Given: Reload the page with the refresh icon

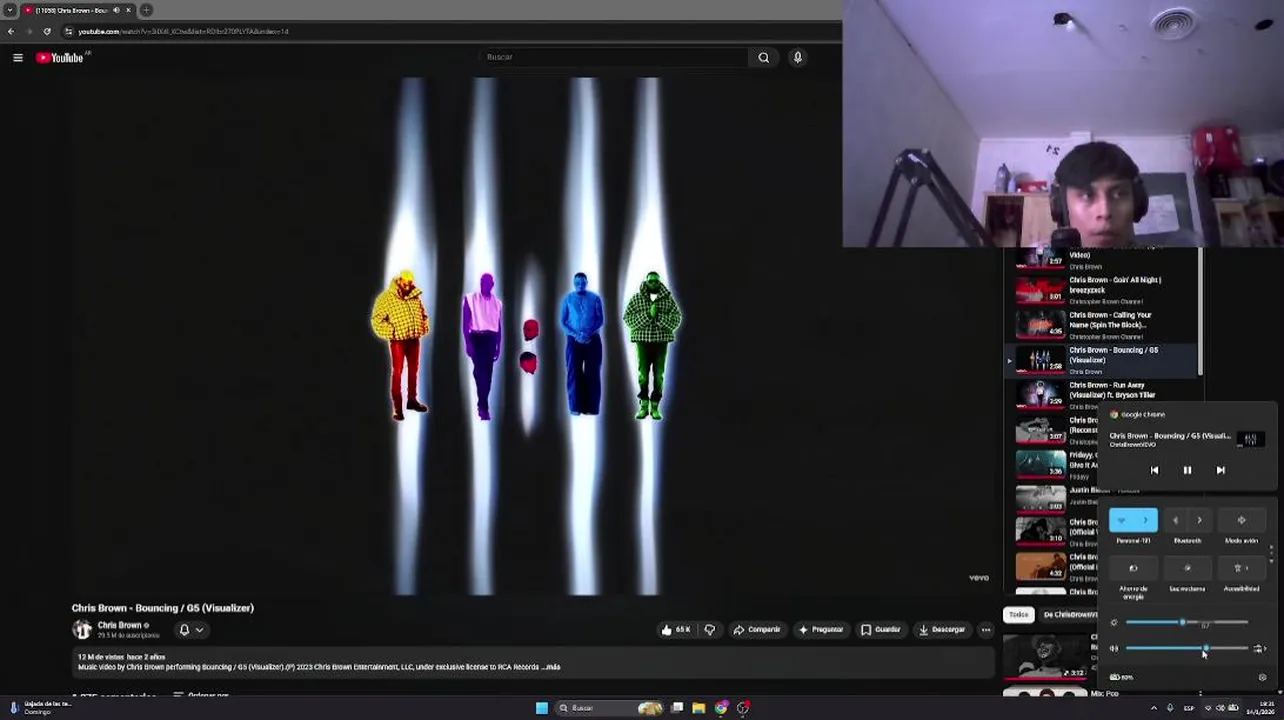Looking at the screenshot, I should 47,31.
